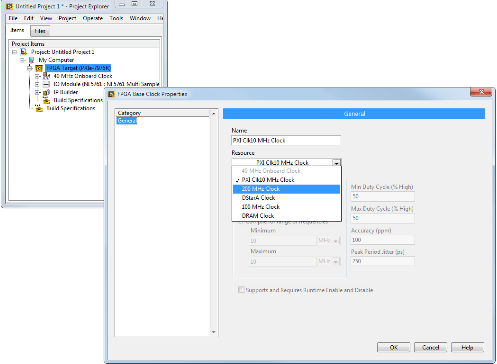Open the Operate menu in Project Explorer

(x=93, y=18)
